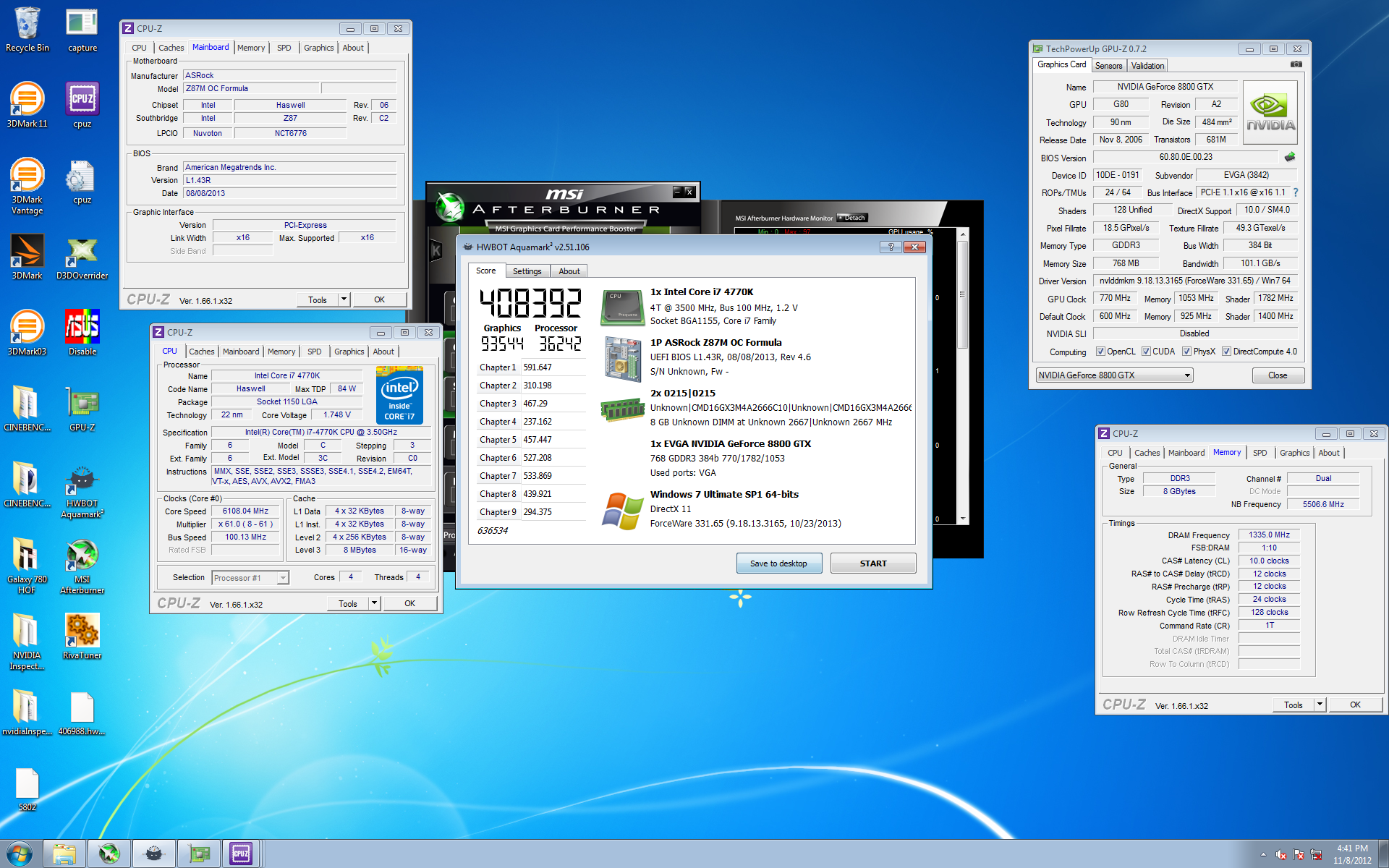
Task: Click the Bus Interface question mark in GPU-Z
Action: tap(1295, 192)
